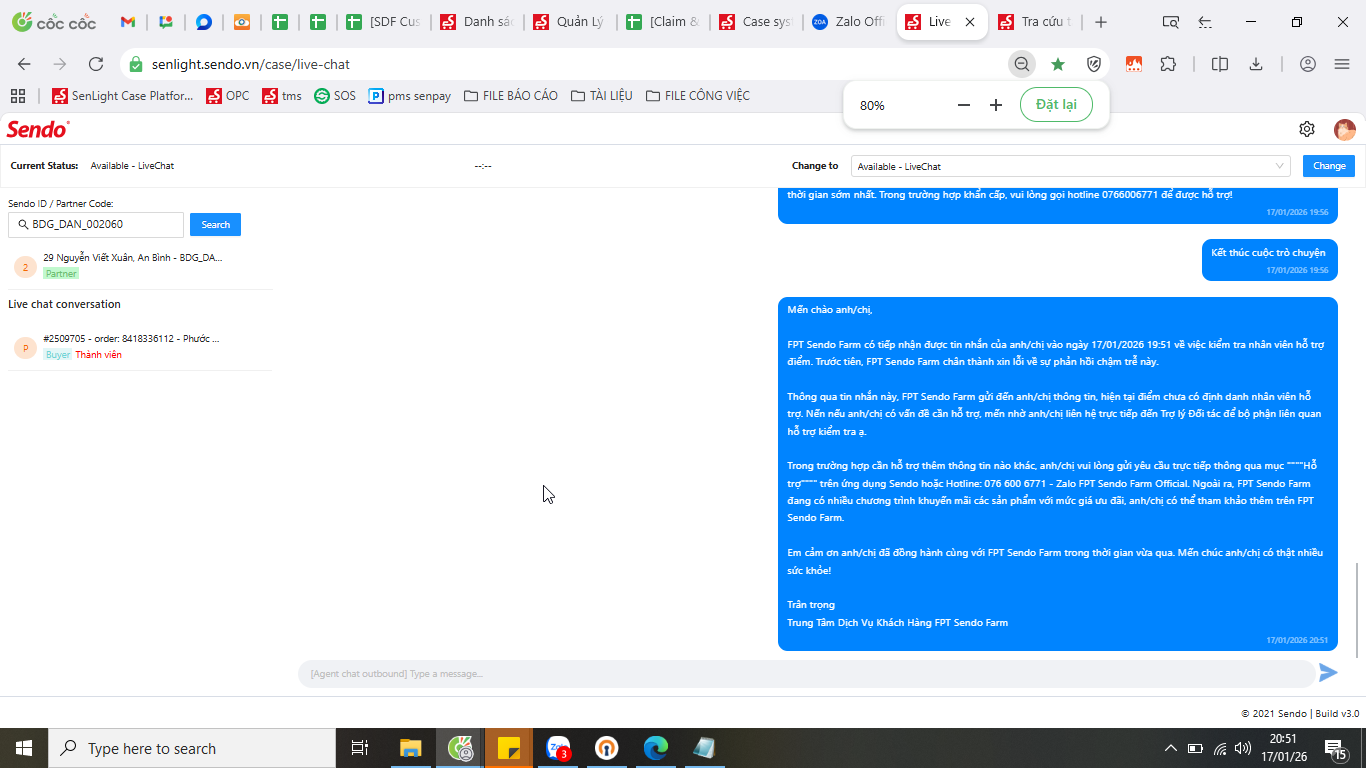Open the Gmail pinned tab
This screenshot has width=1366, height=768.
coord(127,22)
